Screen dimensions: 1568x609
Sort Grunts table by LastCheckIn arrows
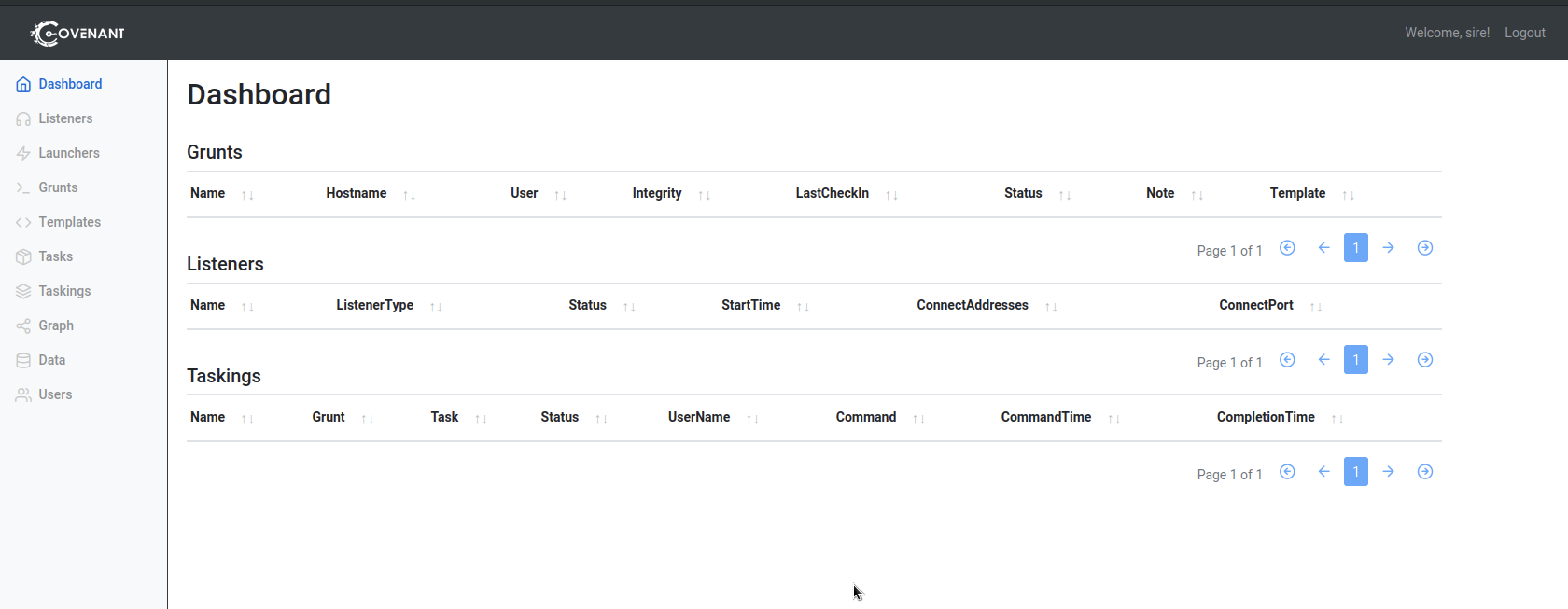[891, 195]
